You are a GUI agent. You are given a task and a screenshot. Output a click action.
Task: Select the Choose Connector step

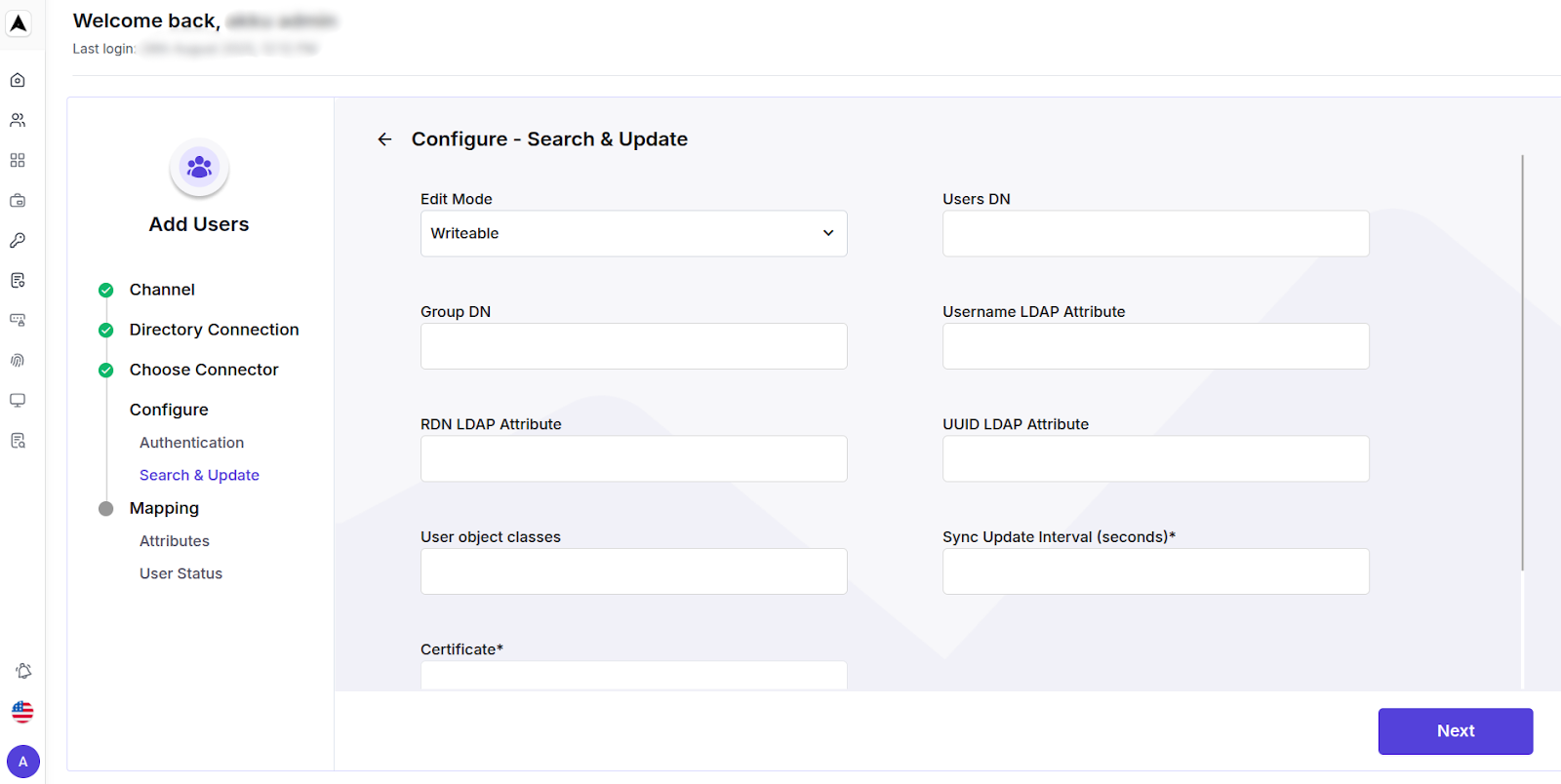204,370
